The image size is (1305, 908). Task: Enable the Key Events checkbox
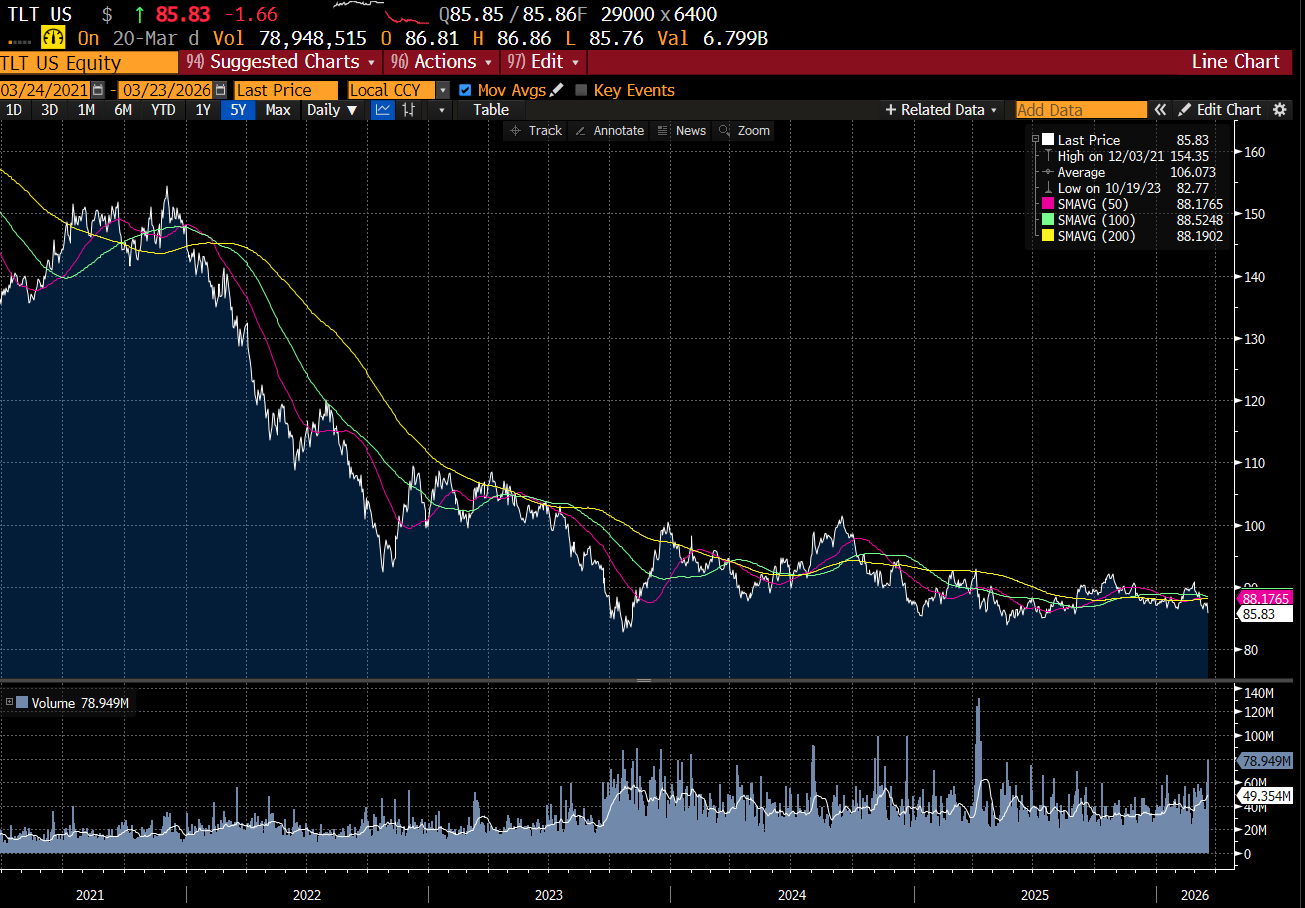(x=581, y=90)
